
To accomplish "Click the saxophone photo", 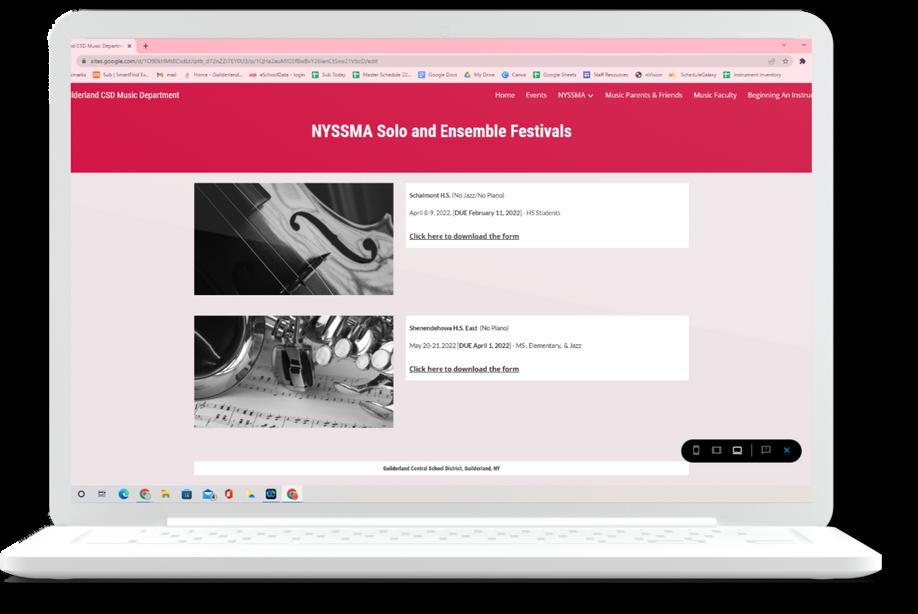I will [x=294, y=372].
